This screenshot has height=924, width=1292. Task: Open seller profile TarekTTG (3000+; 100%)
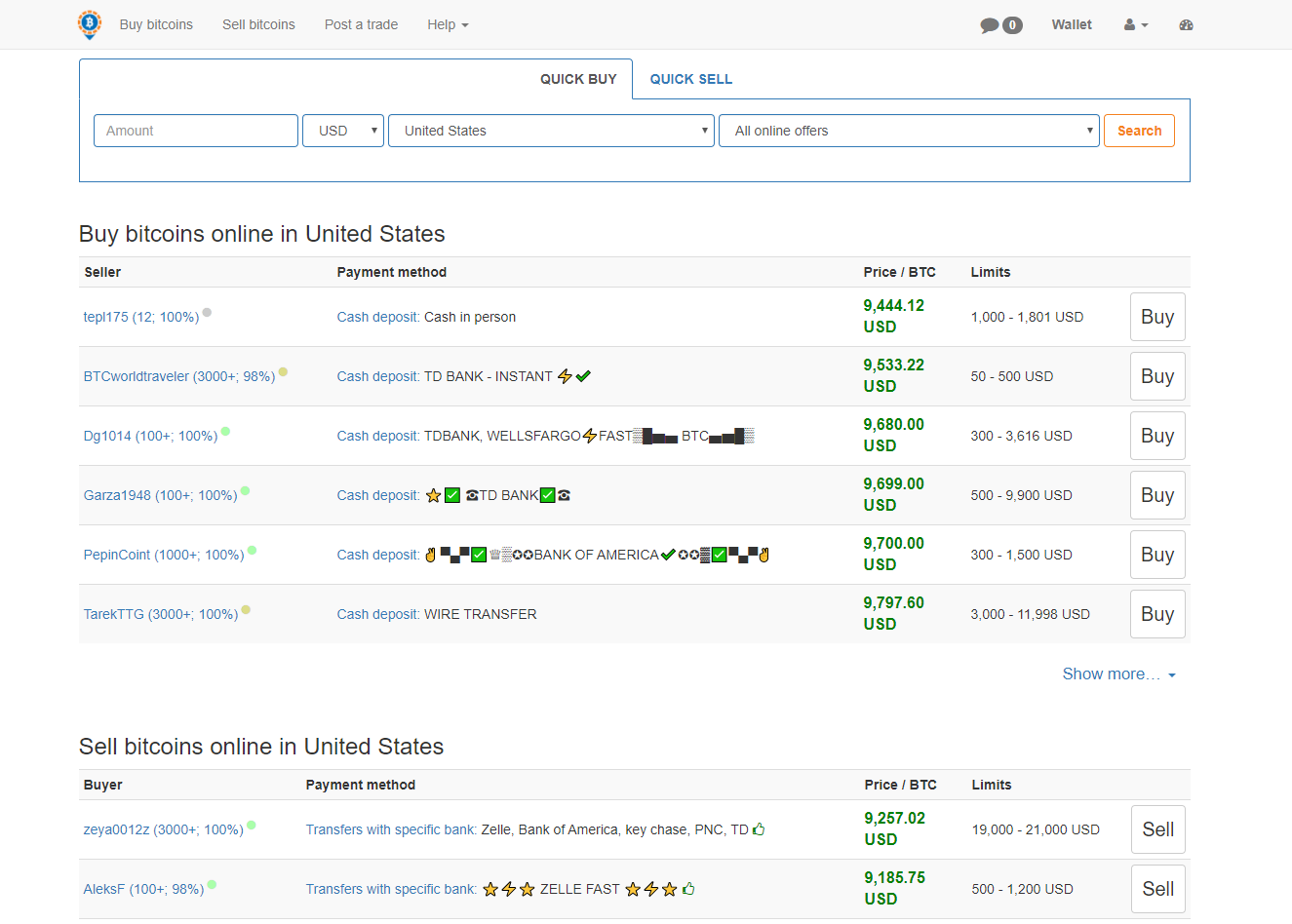tap(161, 614)
